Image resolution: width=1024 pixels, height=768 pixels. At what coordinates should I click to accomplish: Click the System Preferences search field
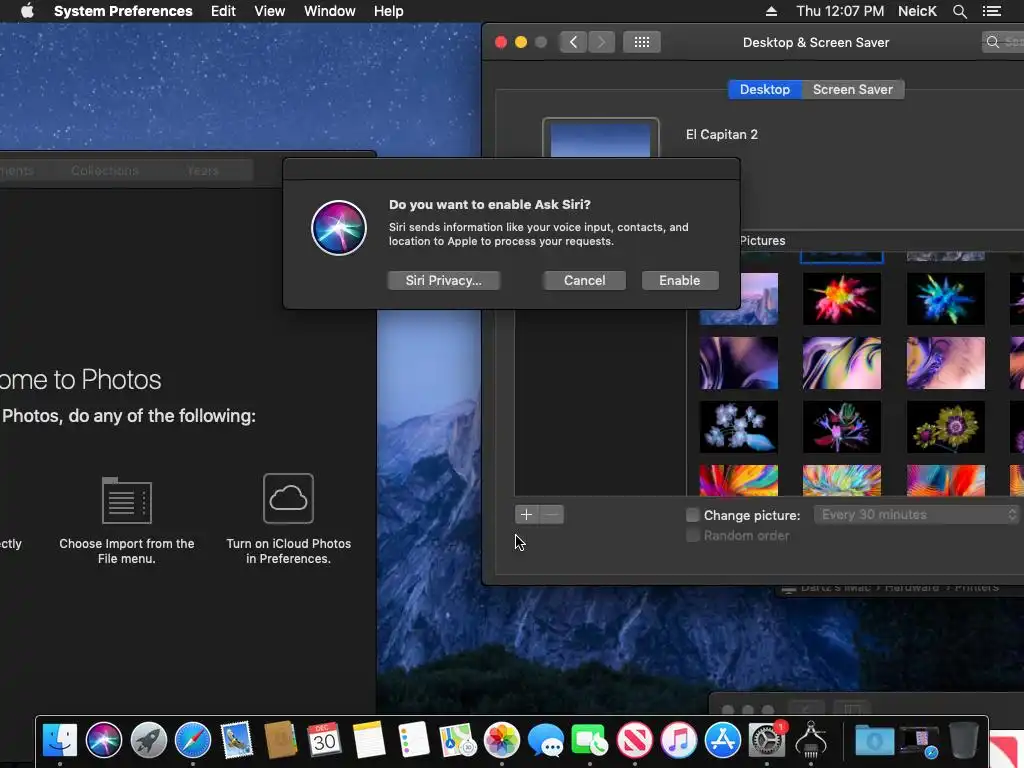(1003, 42)
